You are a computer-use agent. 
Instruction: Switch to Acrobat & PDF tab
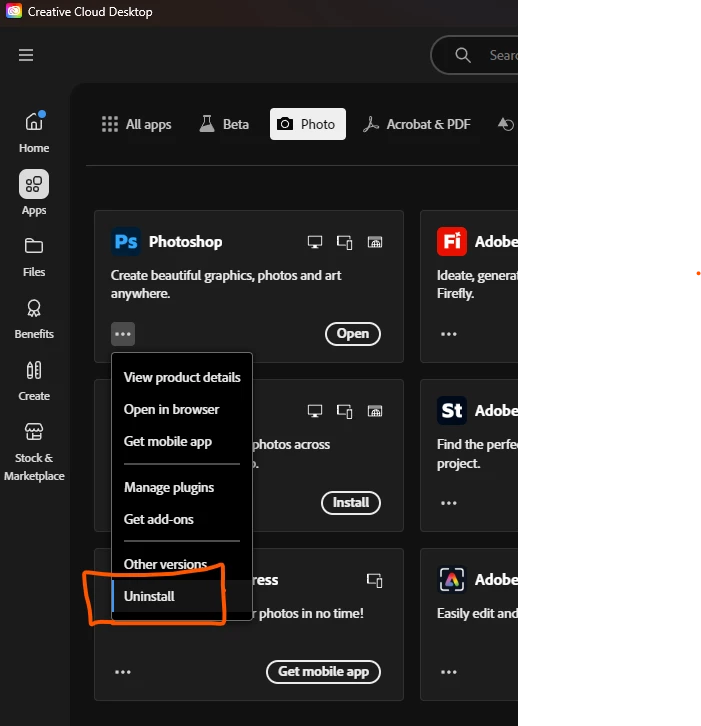pos(417,124)
